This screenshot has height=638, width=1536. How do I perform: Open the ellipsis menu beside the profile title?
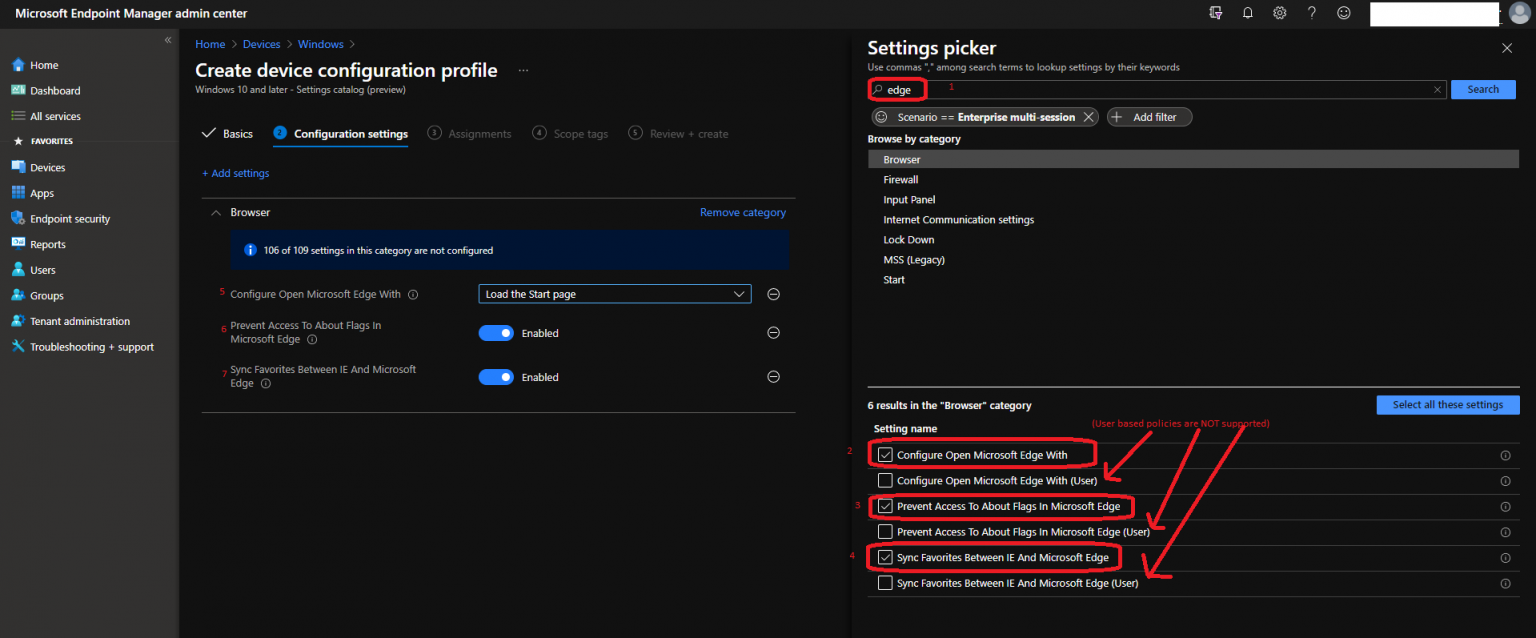tap(523, 71)
